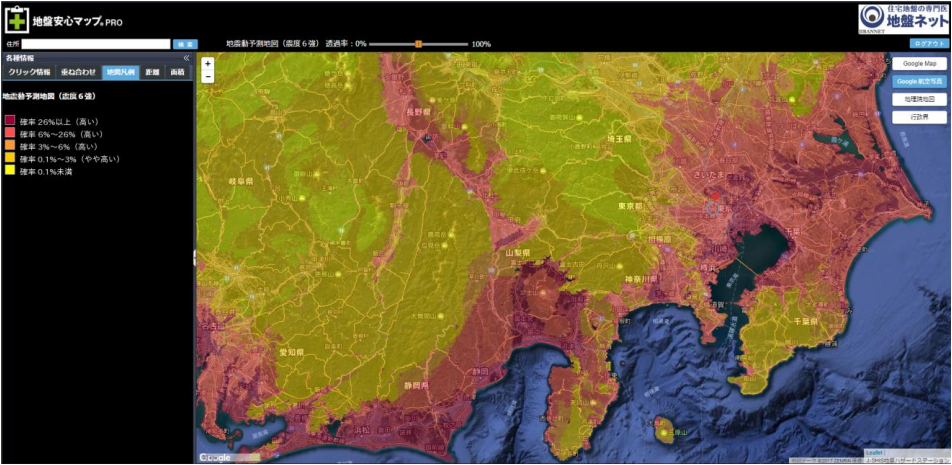The width and height of the screenshot is (952, 465).
Task: Zoom in the map with plus button
Action: click(207, 63)
